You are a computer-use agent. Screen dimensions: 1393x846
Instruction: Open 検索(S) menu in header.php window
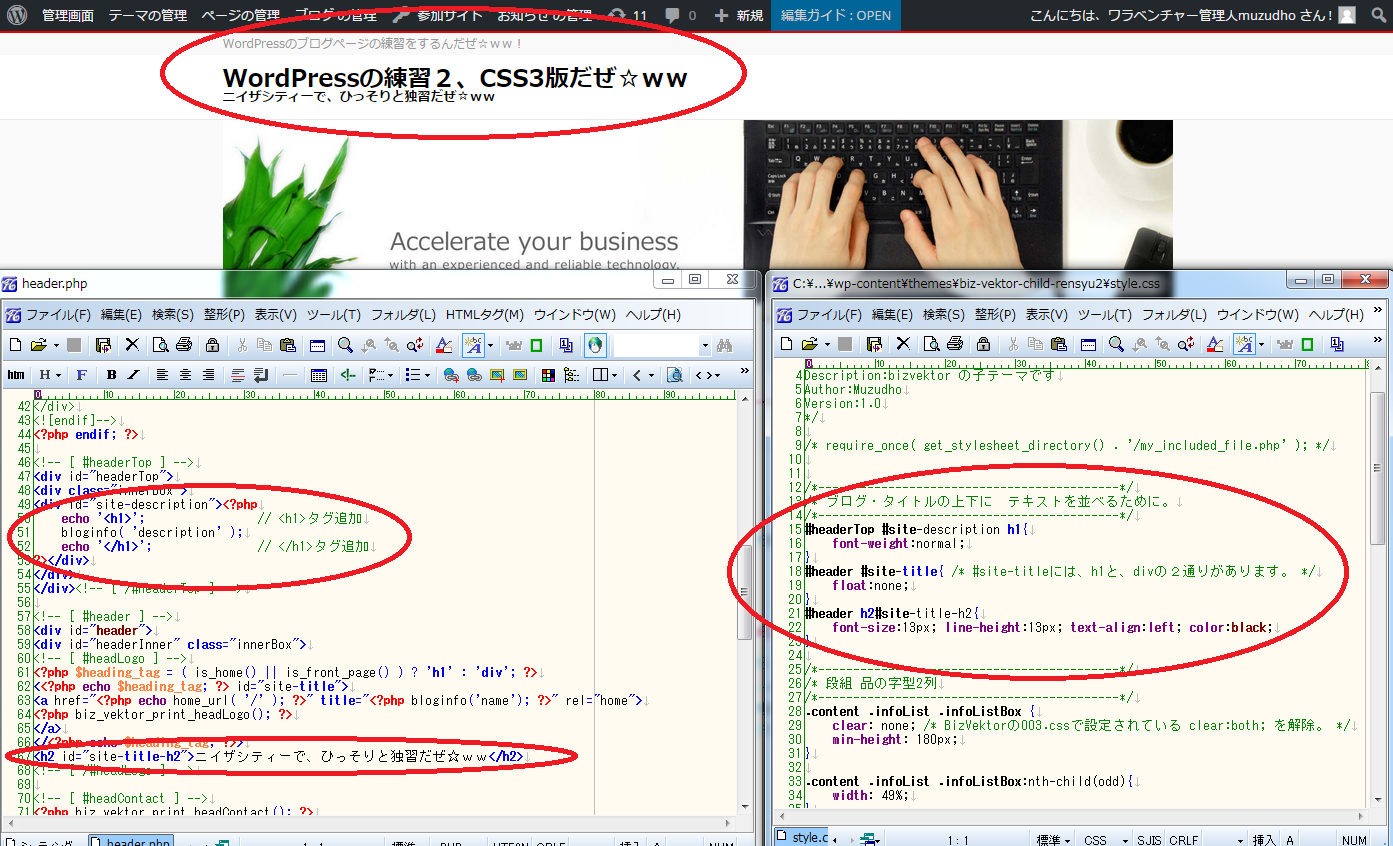173,315
